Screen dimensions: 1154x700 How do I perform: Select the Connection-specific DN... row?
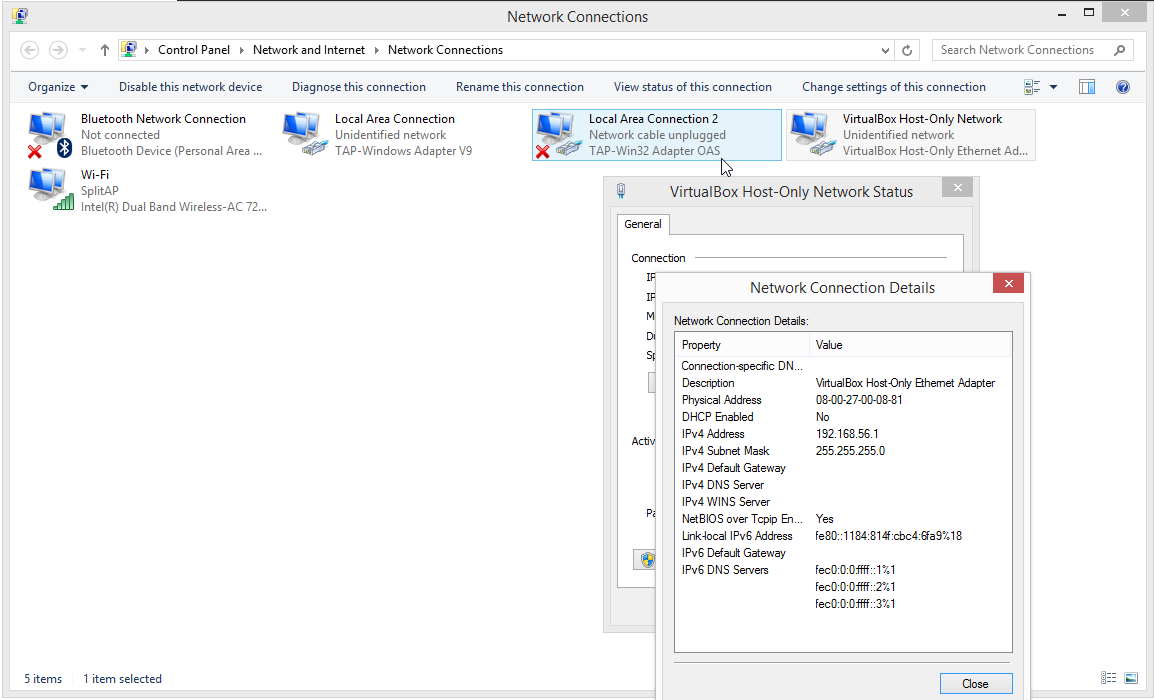843,366
